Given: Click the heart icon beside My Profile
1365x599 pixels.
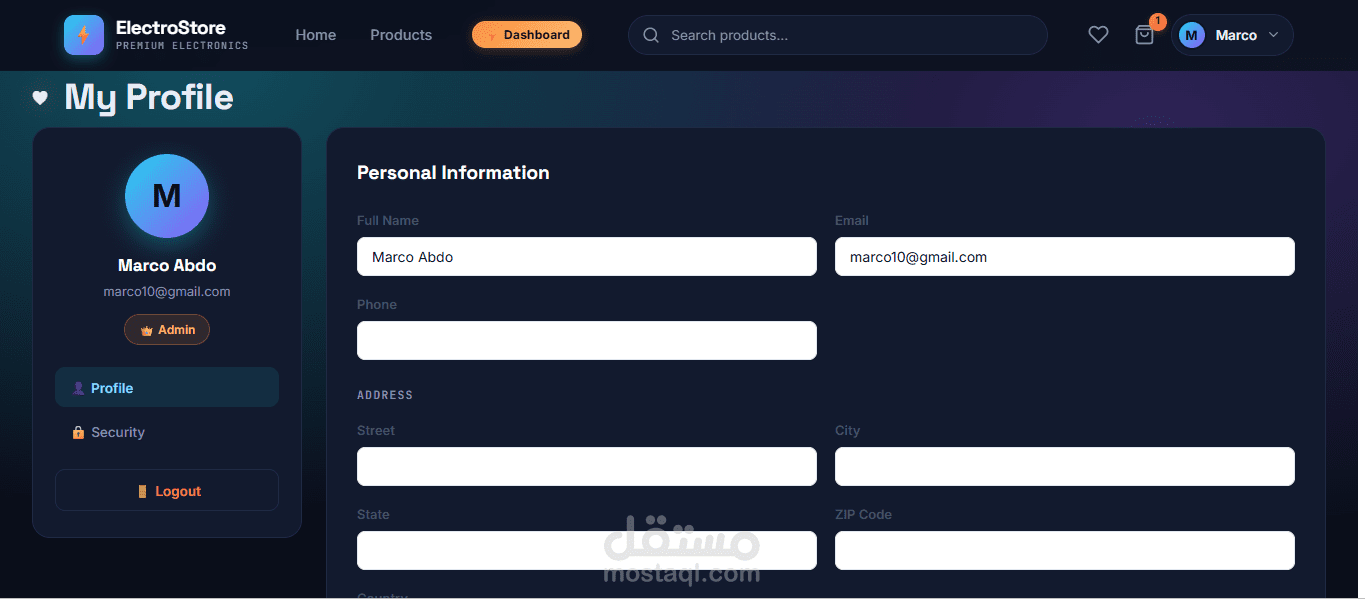Looking at the screenshot, I should (x=40, y=98).
